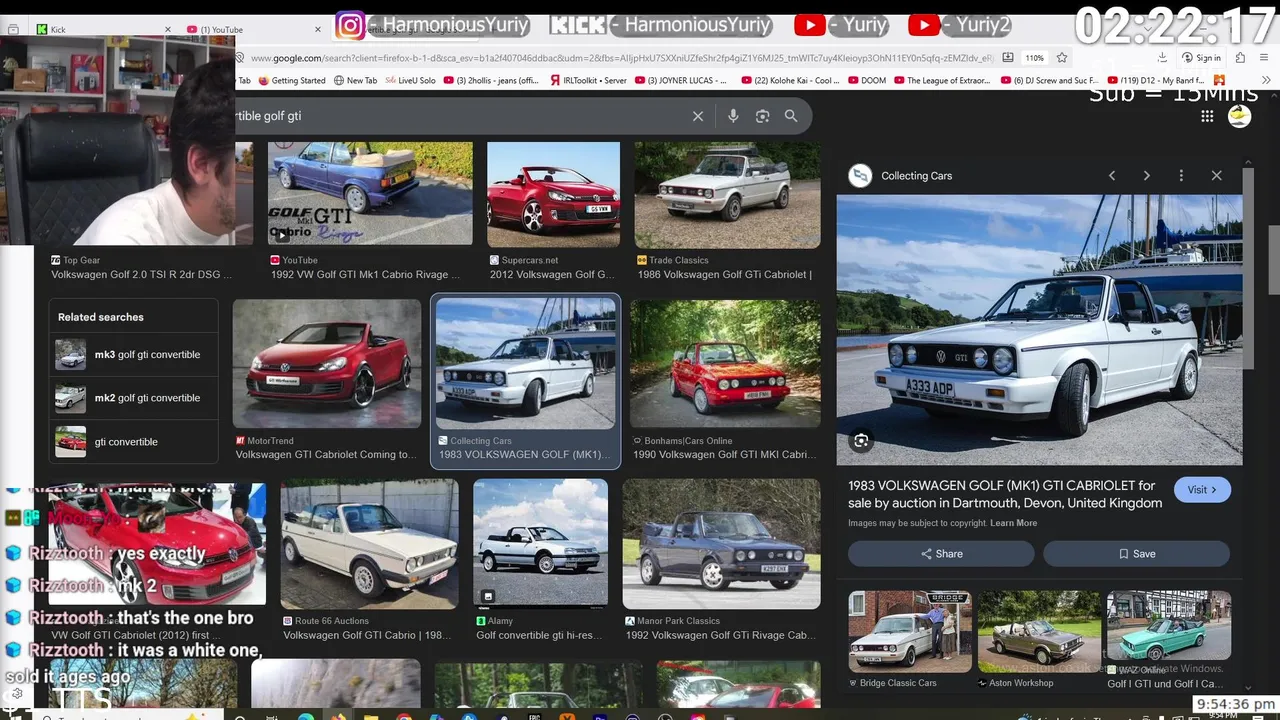Open the DOOM bookmark
1280x720 pixels.
pyautogui.click(x=866, y=81)
